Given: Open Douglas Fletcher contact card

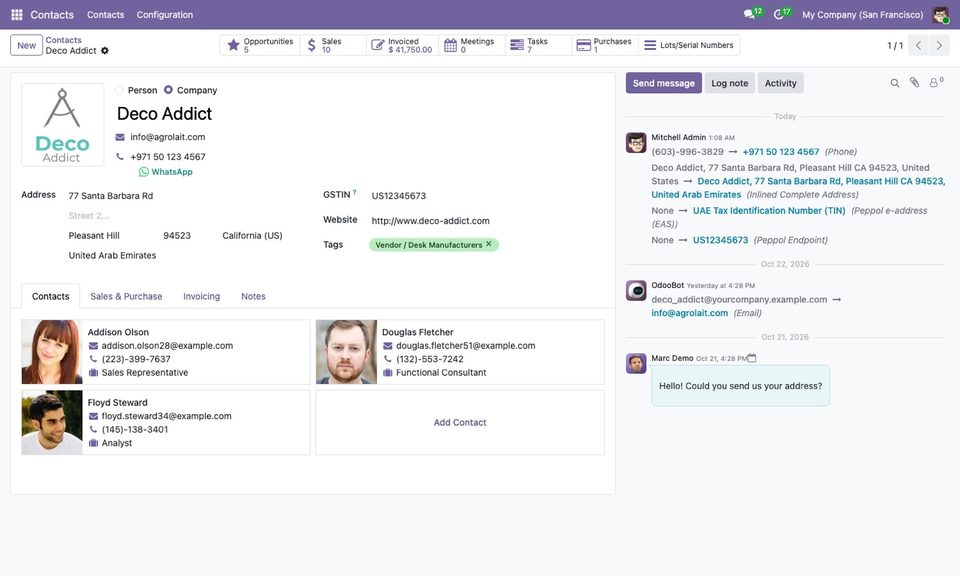Looking at the screenshot, I should [460, 352].
